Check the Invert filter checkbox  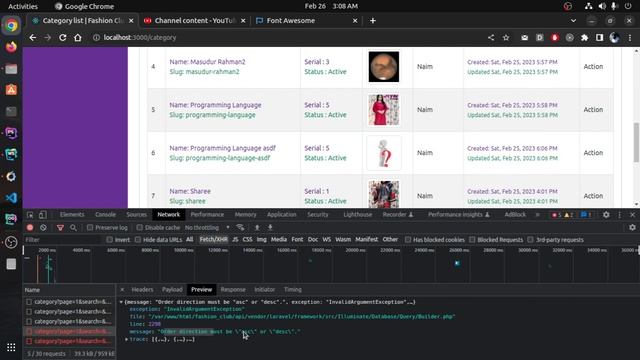(x=109, y=240)
